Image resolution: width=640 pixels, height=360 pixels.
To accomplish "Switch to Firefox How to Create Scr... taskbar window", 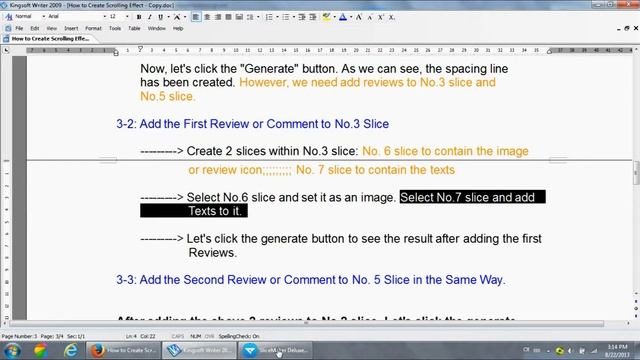I will tap(124, 351).
